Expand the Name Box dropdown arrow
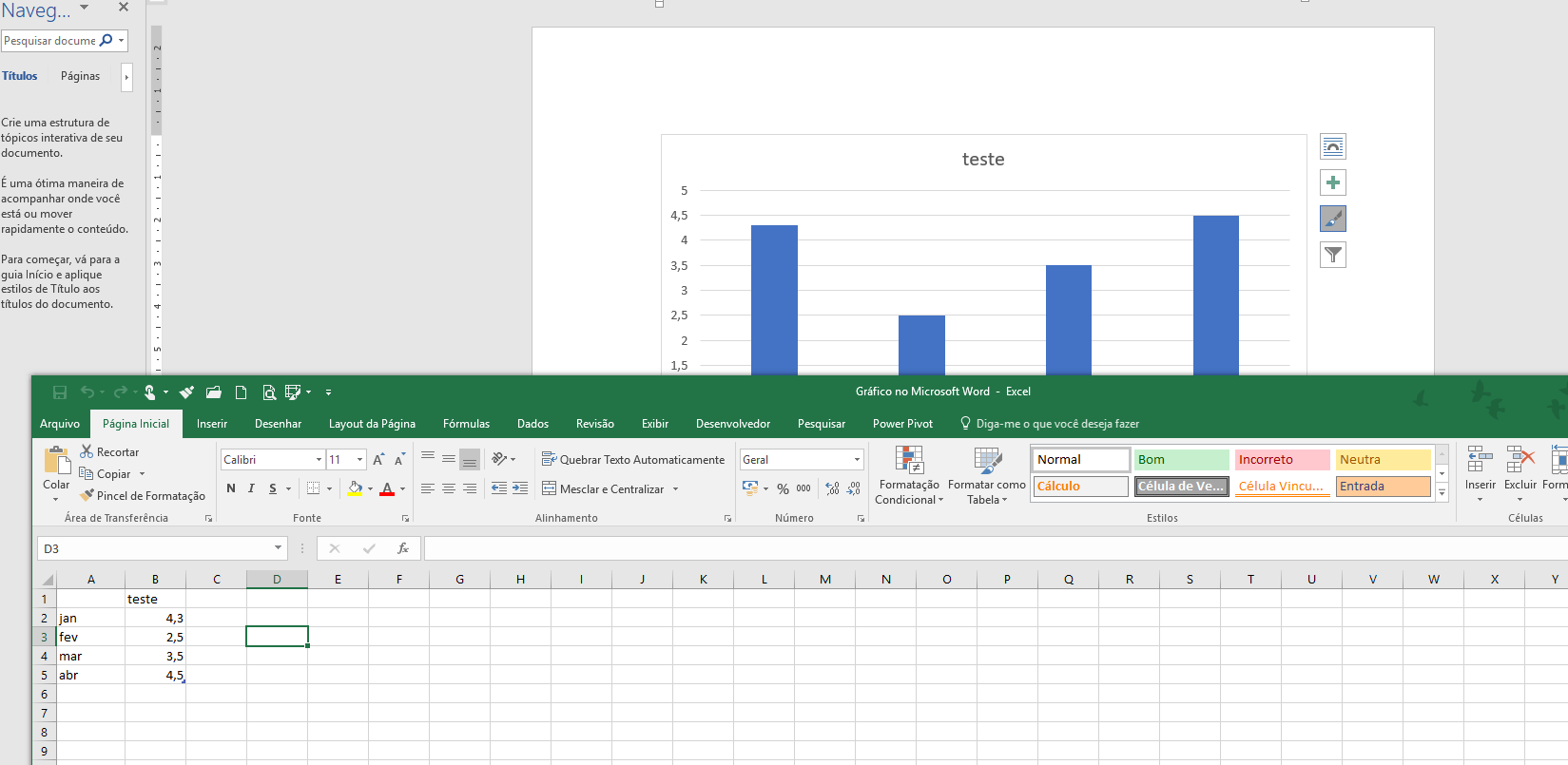Image resolution: width=1568 pixels, height=765 pixels. click(278, 548)
